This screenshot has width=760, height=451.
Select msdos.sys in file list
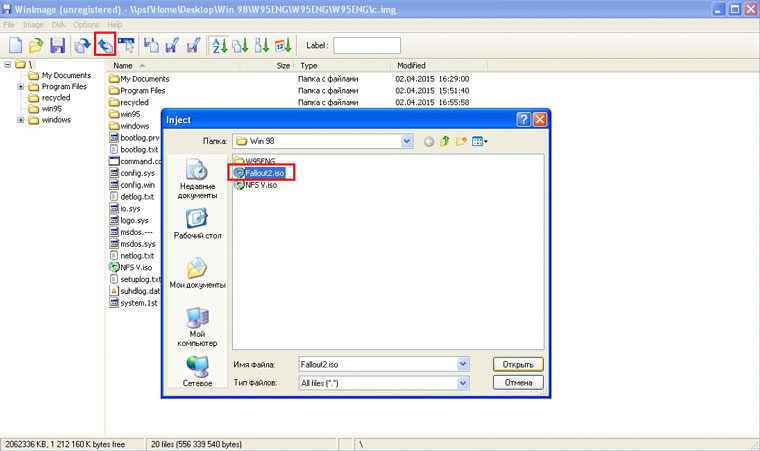[x=132, y=244]
